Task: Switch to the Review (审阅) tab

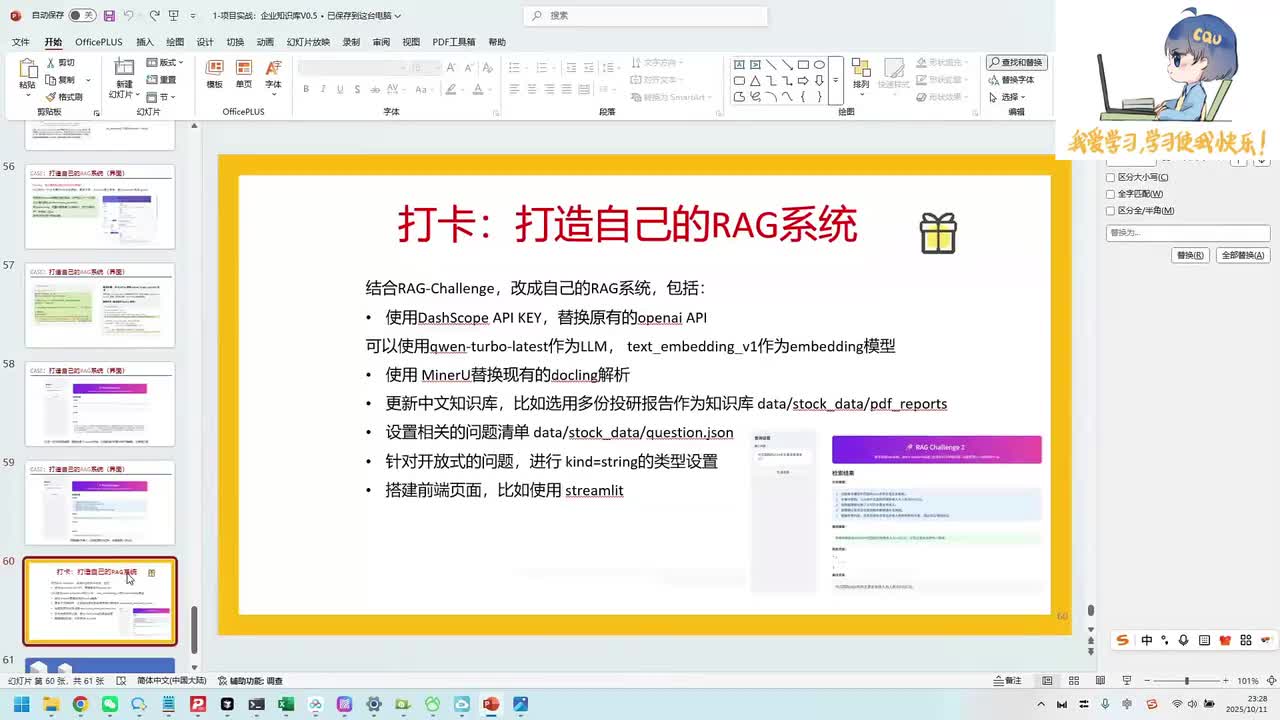Action: click(381, 42)
